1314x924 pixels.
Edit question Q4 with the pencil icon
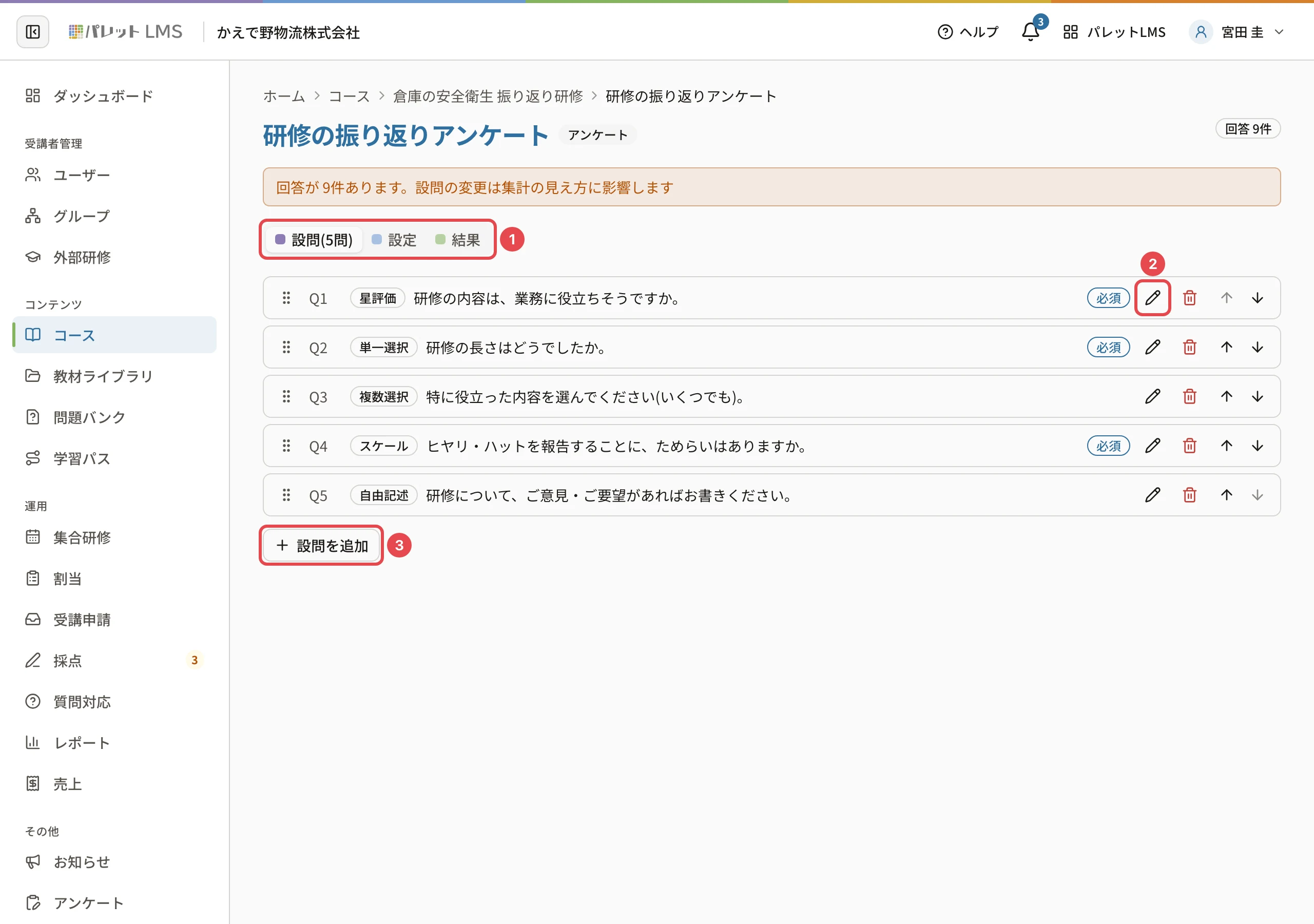coord(1153,446)
